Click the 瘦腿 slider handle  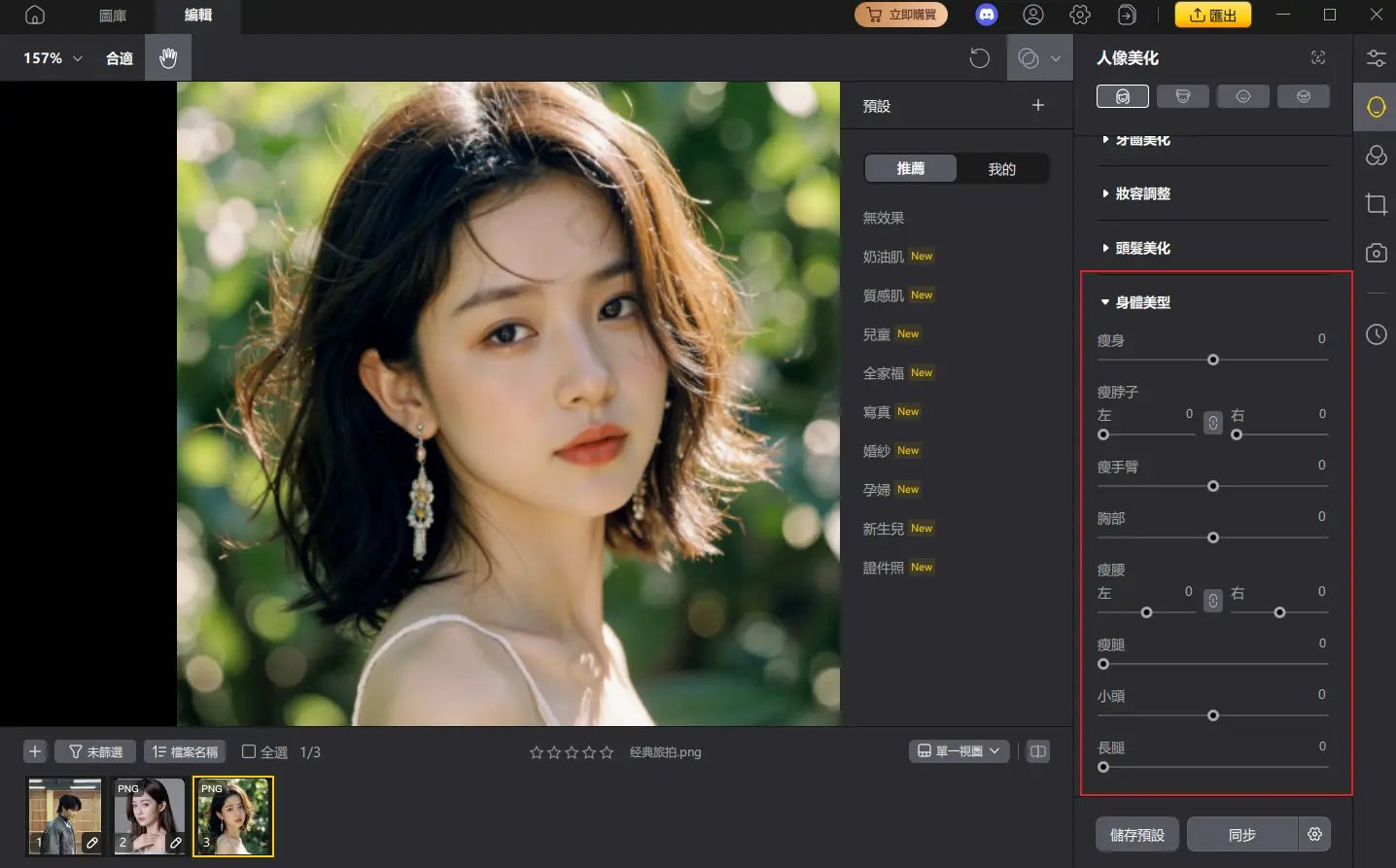click(x=1102, y=664)
